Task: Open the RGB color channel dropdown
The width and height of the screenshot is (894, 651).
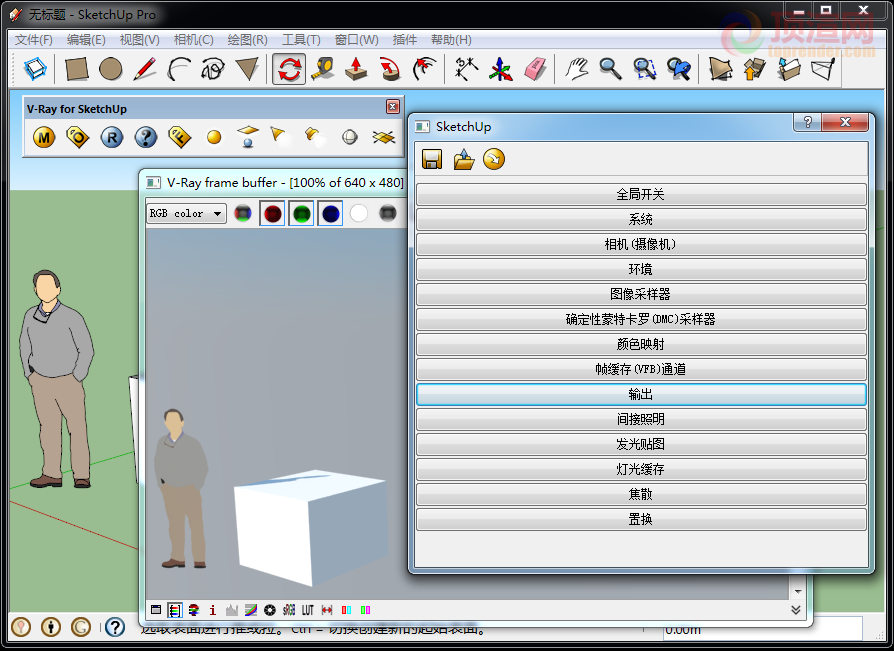Action: click(x=186, y=214)
